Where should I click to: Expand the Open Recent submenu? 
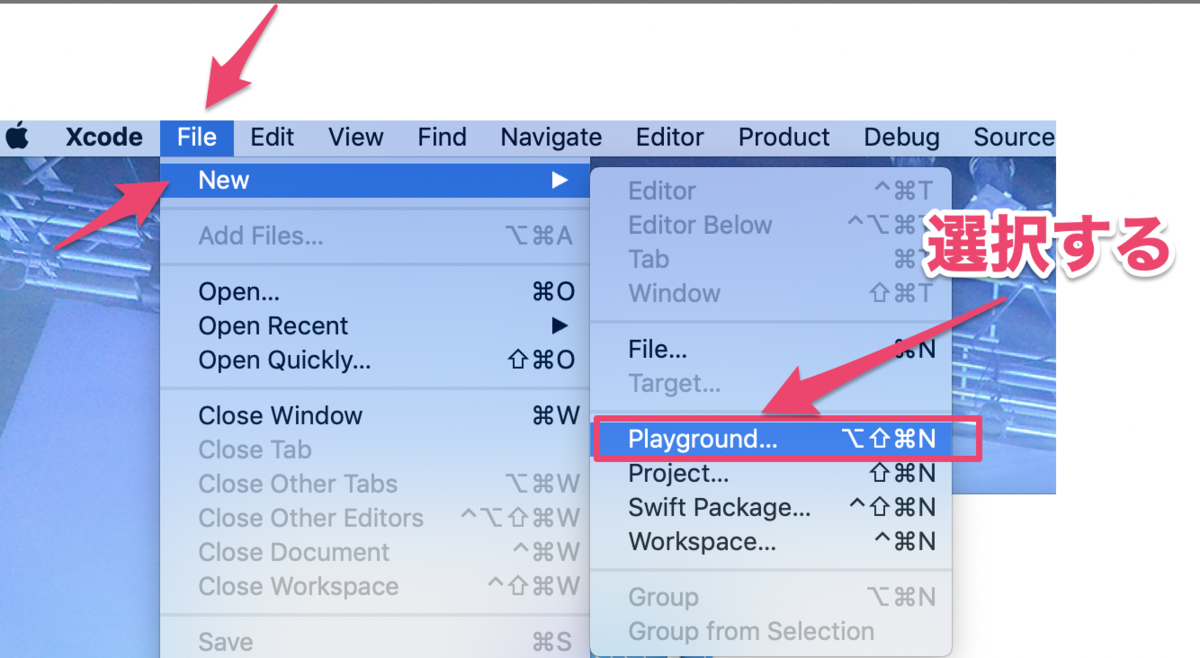(376, 326)
